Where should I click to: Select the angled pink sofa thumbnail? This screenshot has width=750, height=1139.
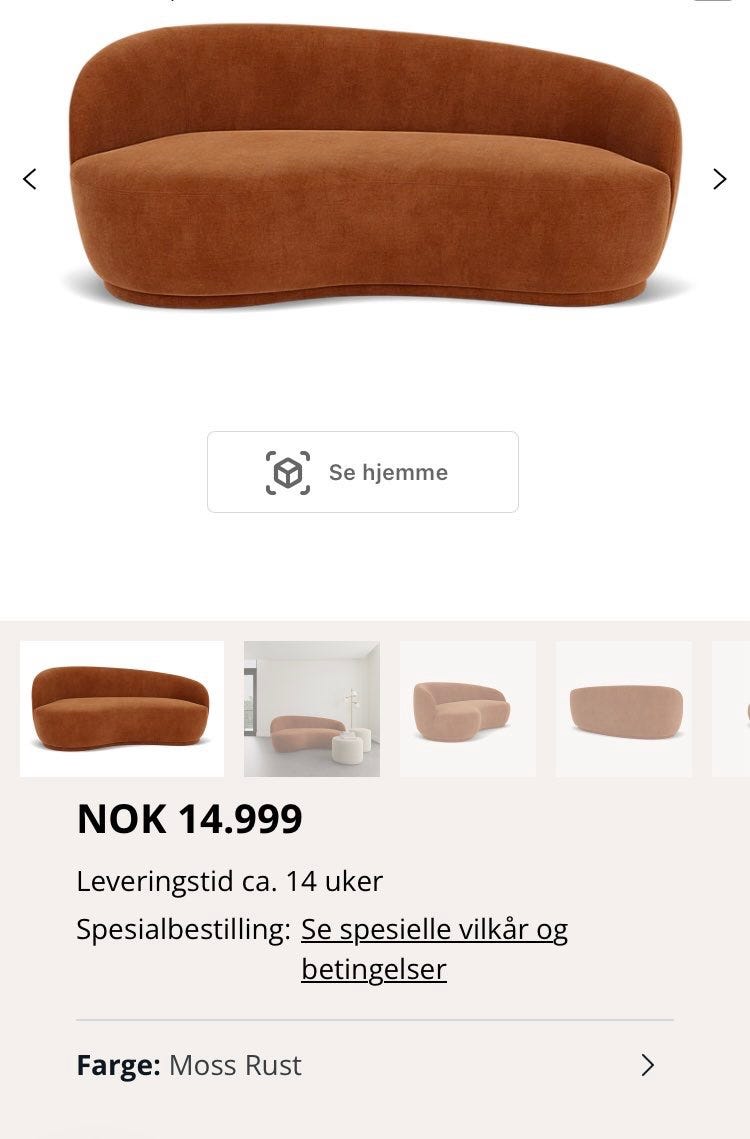pos(468,709)
